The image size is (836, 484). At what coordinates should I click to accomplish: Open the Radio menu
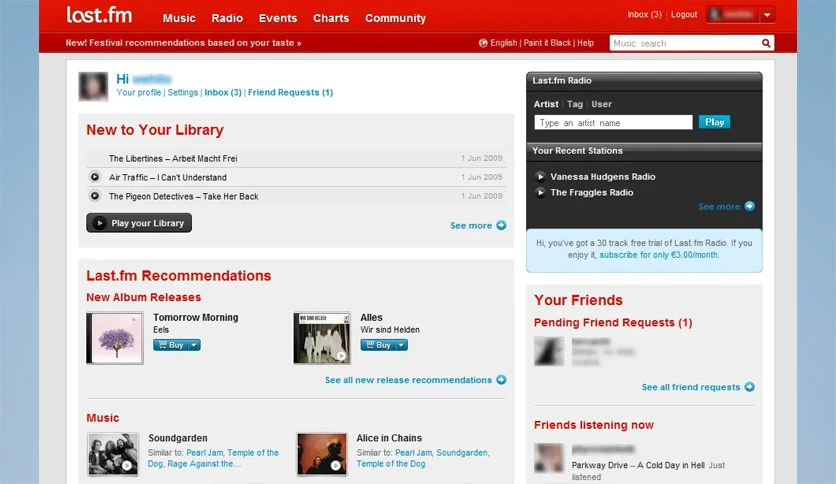[227, 18]
